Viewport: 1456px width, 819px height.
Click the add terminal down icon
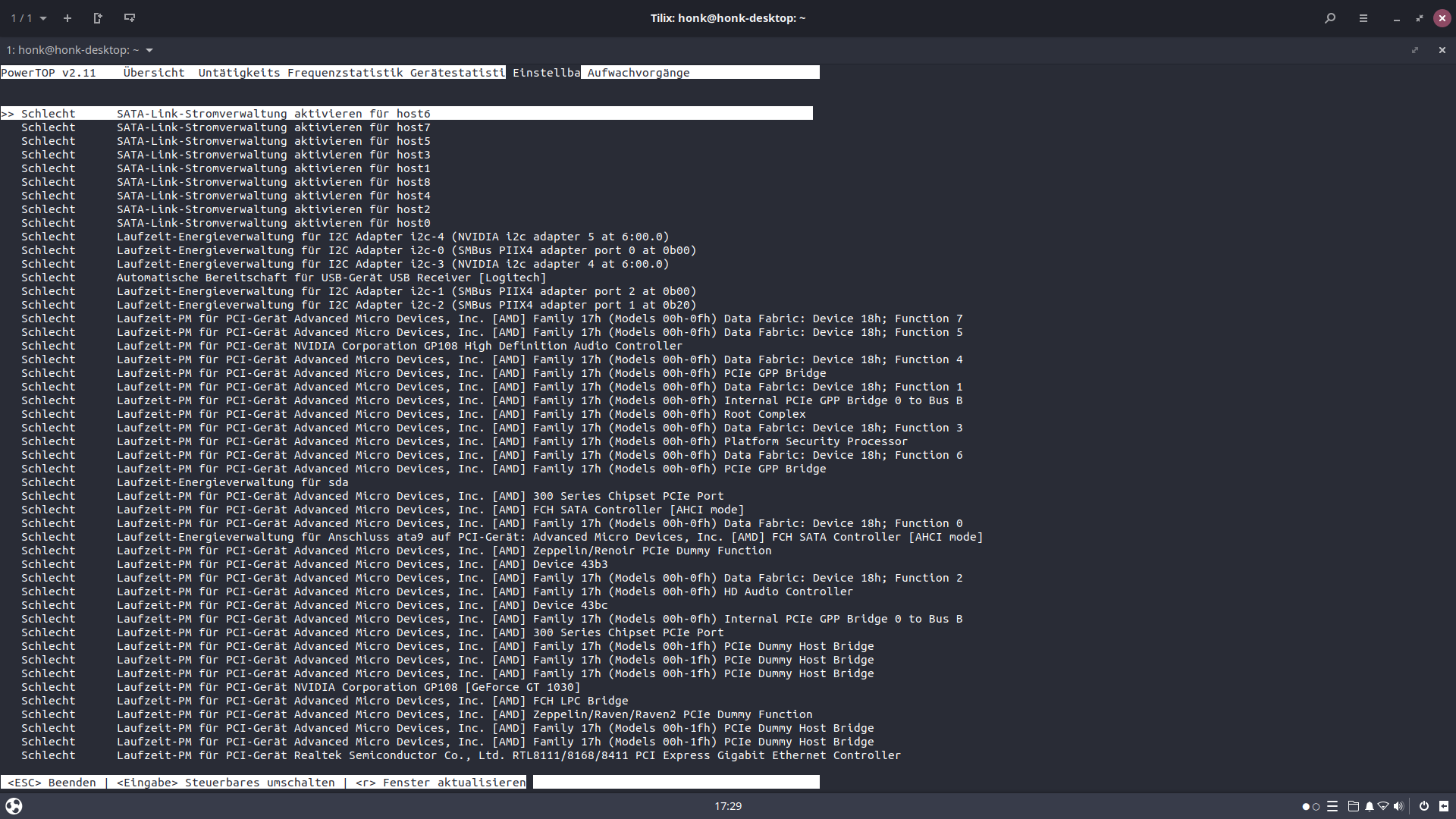(130, 18)
